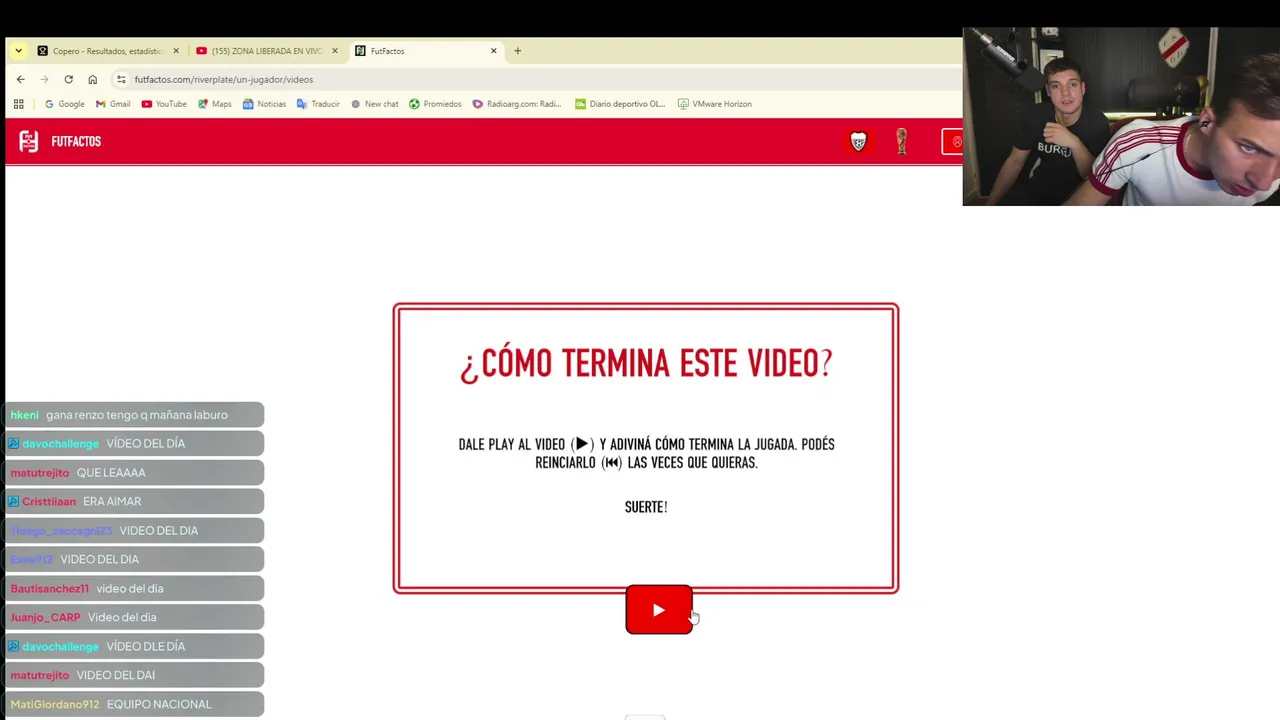Click davochallenge's 'VÍDEO DEL DÍA' message

(134, 444)
